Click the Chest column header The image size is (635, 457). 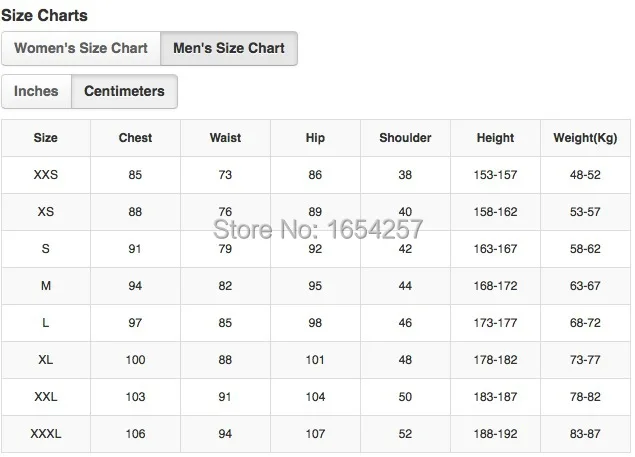tap(135, 138)
